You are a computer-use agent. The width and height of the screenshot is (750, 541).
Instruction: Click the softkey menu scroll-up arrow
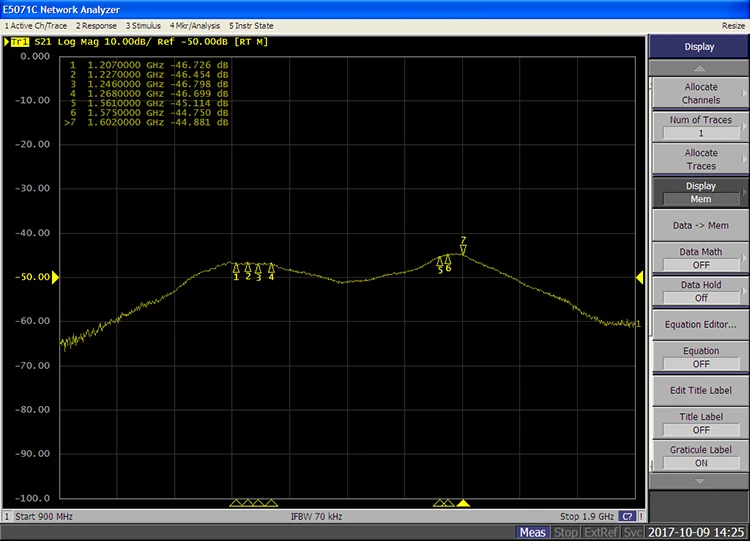(699, 68)
